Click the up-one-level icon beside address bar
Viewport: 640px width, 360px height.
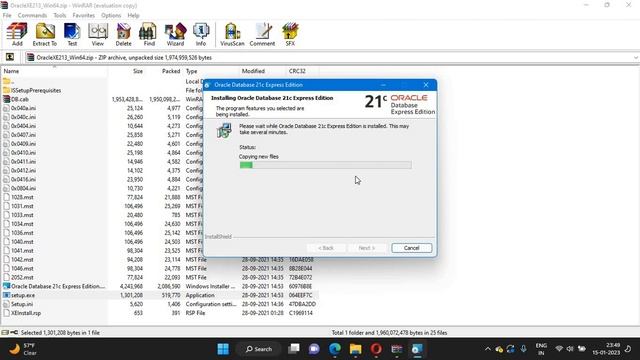pyautogui.click(x=10, y=58)
